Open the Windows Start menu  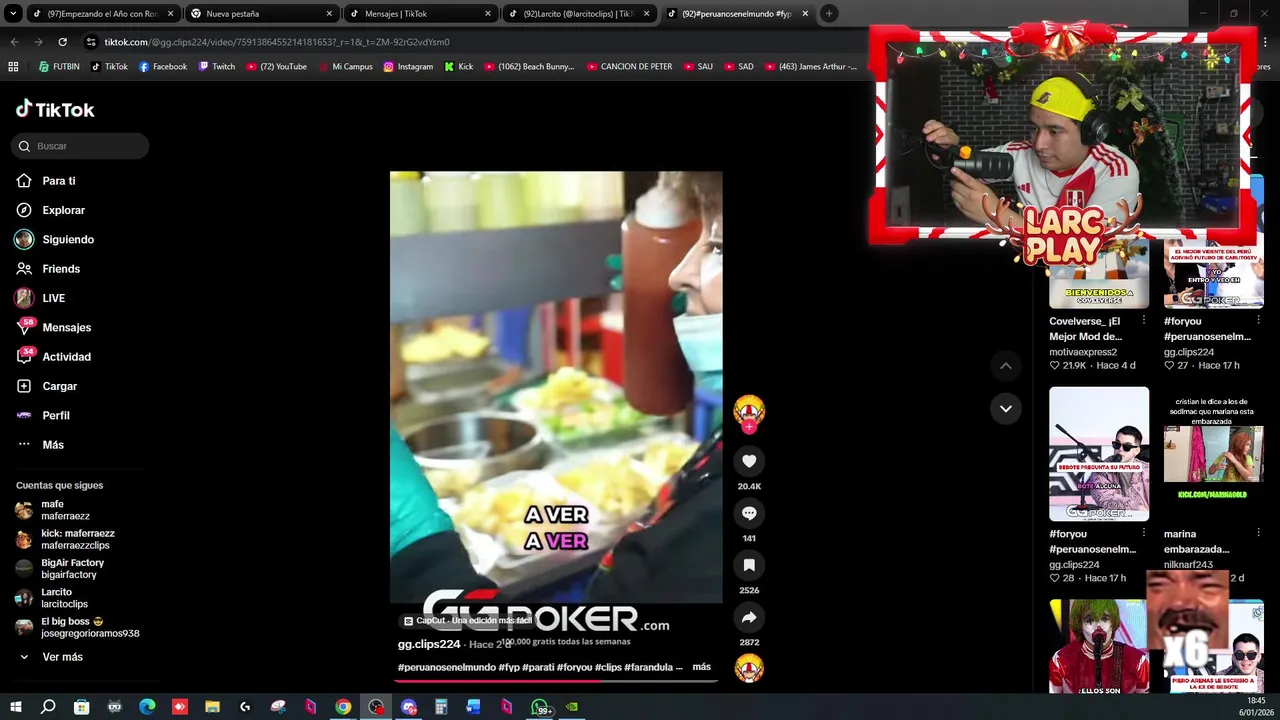pos(15,707)
